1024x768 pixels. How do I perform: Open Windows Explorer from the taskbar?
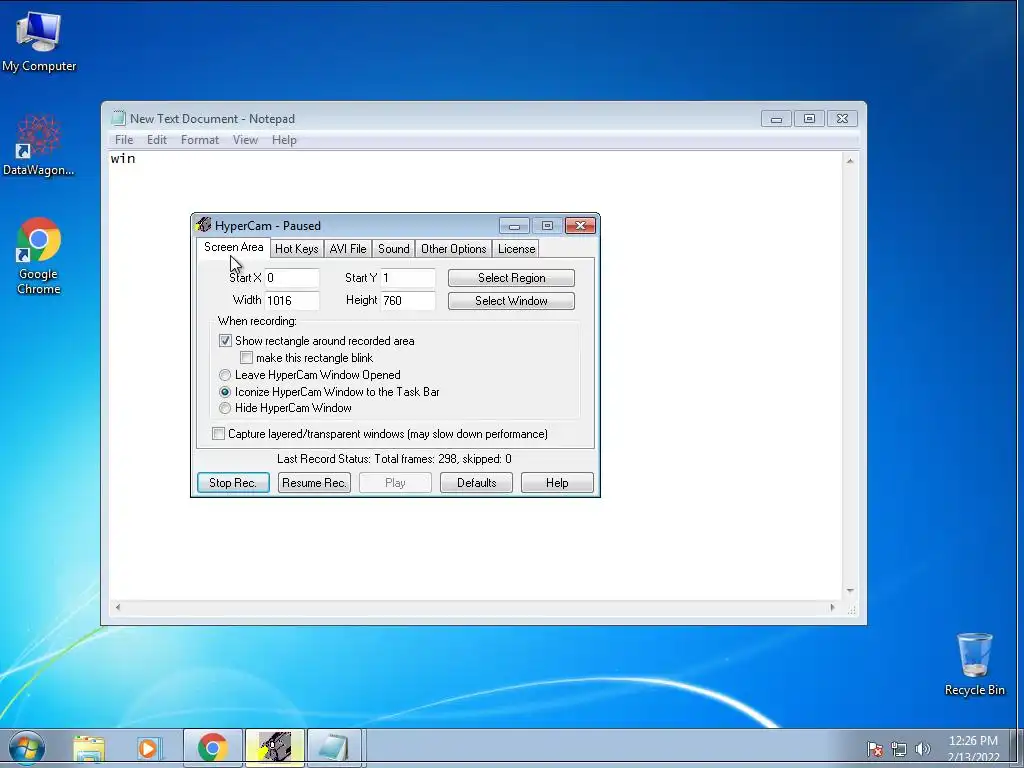click(x=89, y=748)
